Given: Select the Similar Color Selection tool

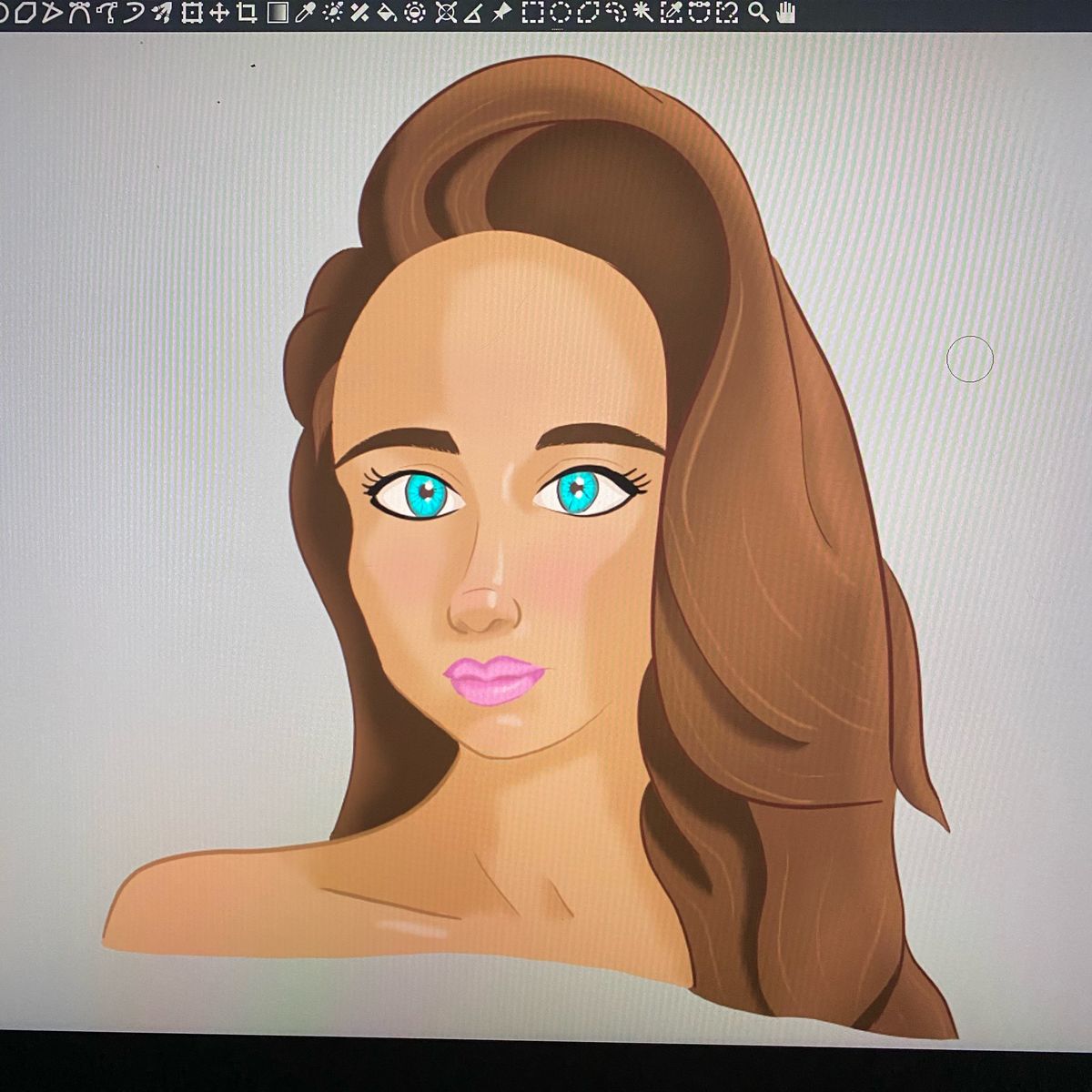Looking at the screenshot, I should pos(672,13).
